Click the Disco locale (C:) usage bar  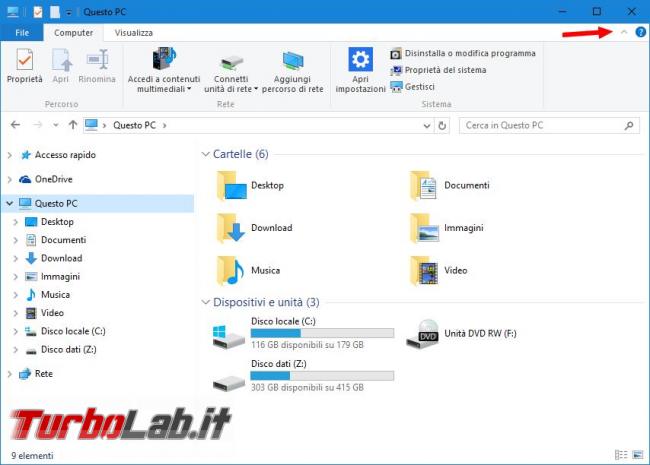322,333
